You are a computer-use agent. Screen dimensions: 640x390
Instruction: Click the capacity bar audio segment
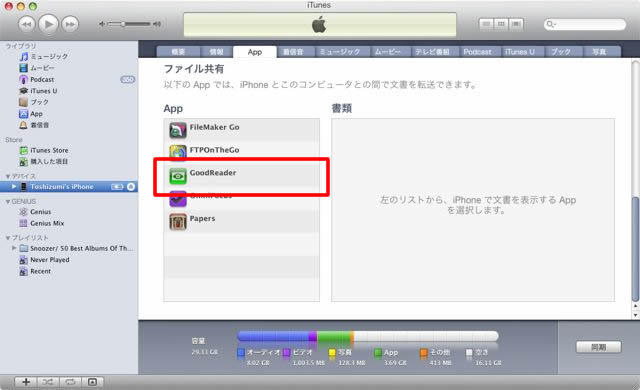click(x=273, y=336)
